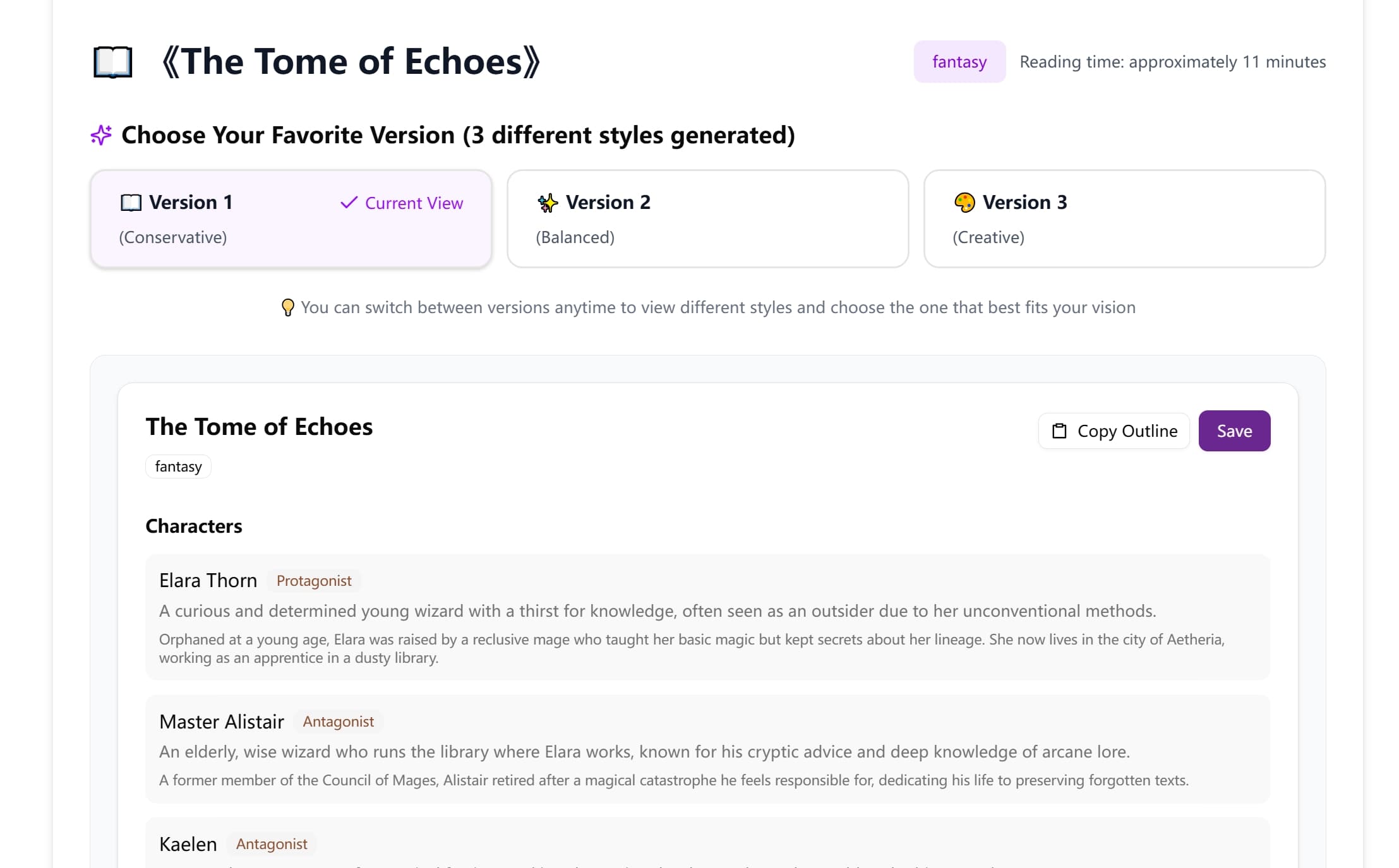Click the Antagonist tag next to Master Alistair
The height and width of the screenshot is (868, 1399).
[x=338, y=721]
